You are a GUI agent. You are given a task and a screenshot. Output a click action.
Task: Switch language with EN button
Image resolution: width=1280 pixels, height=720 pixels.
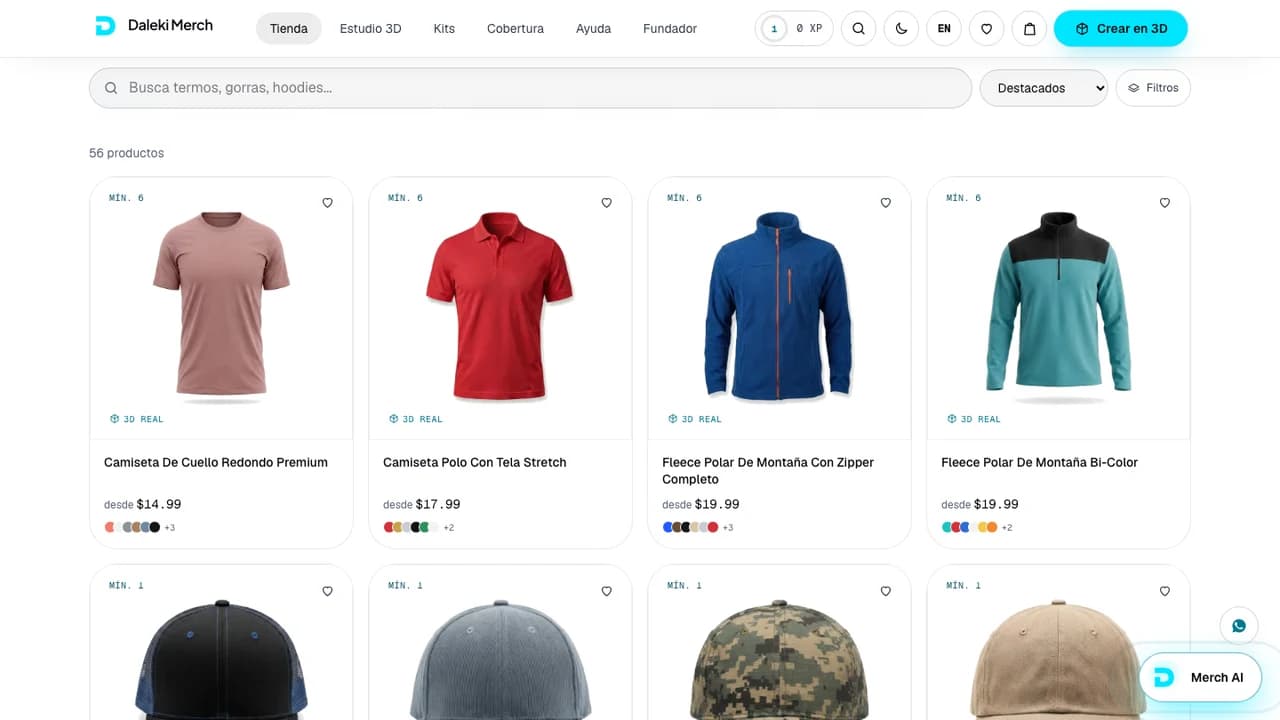point(944,29)
